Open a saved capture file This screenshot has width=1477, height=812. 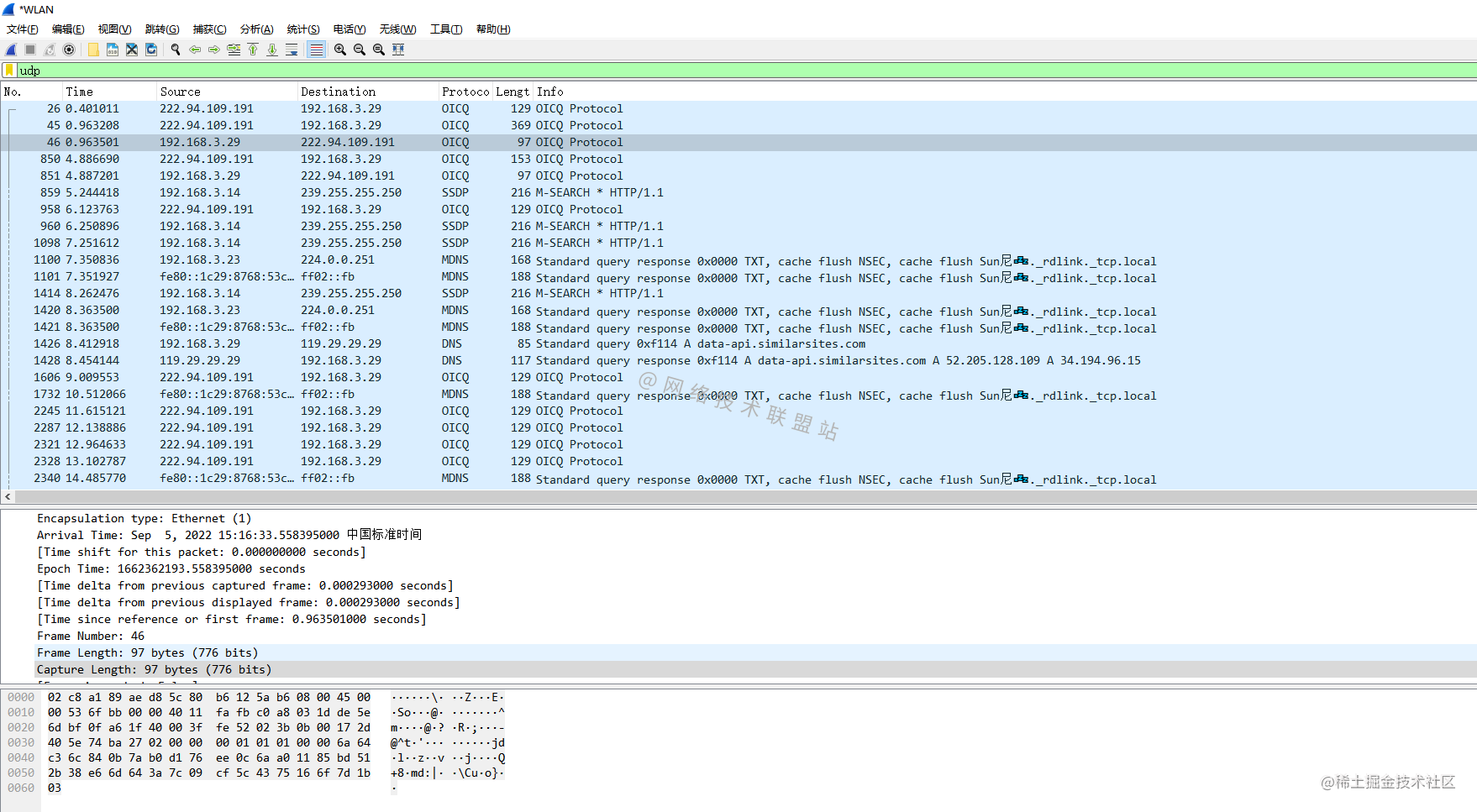92,50
